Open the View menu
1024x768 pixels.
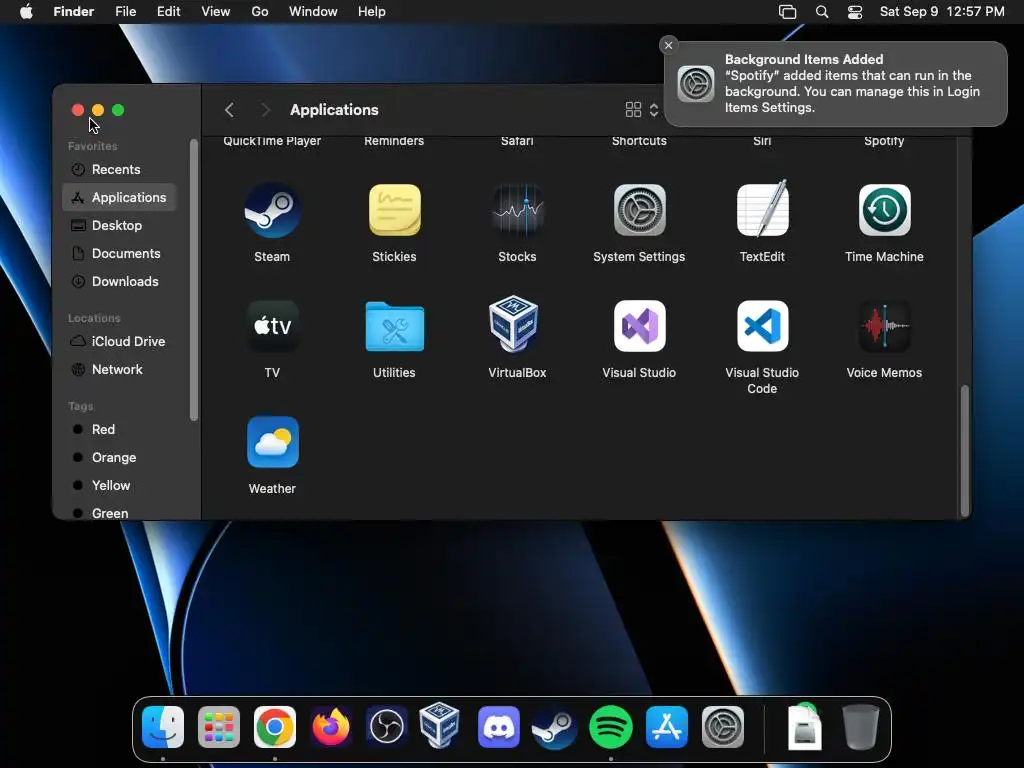216,12
